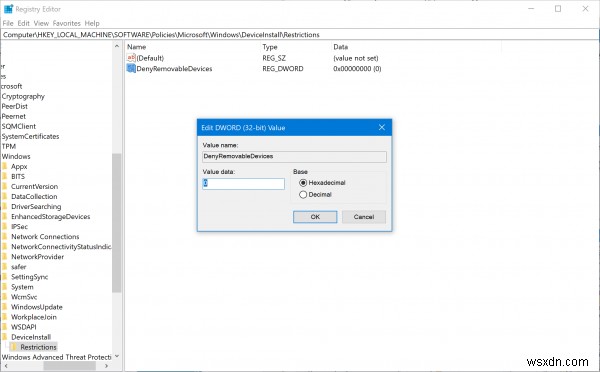Open the View menu

tap(41, 23)
